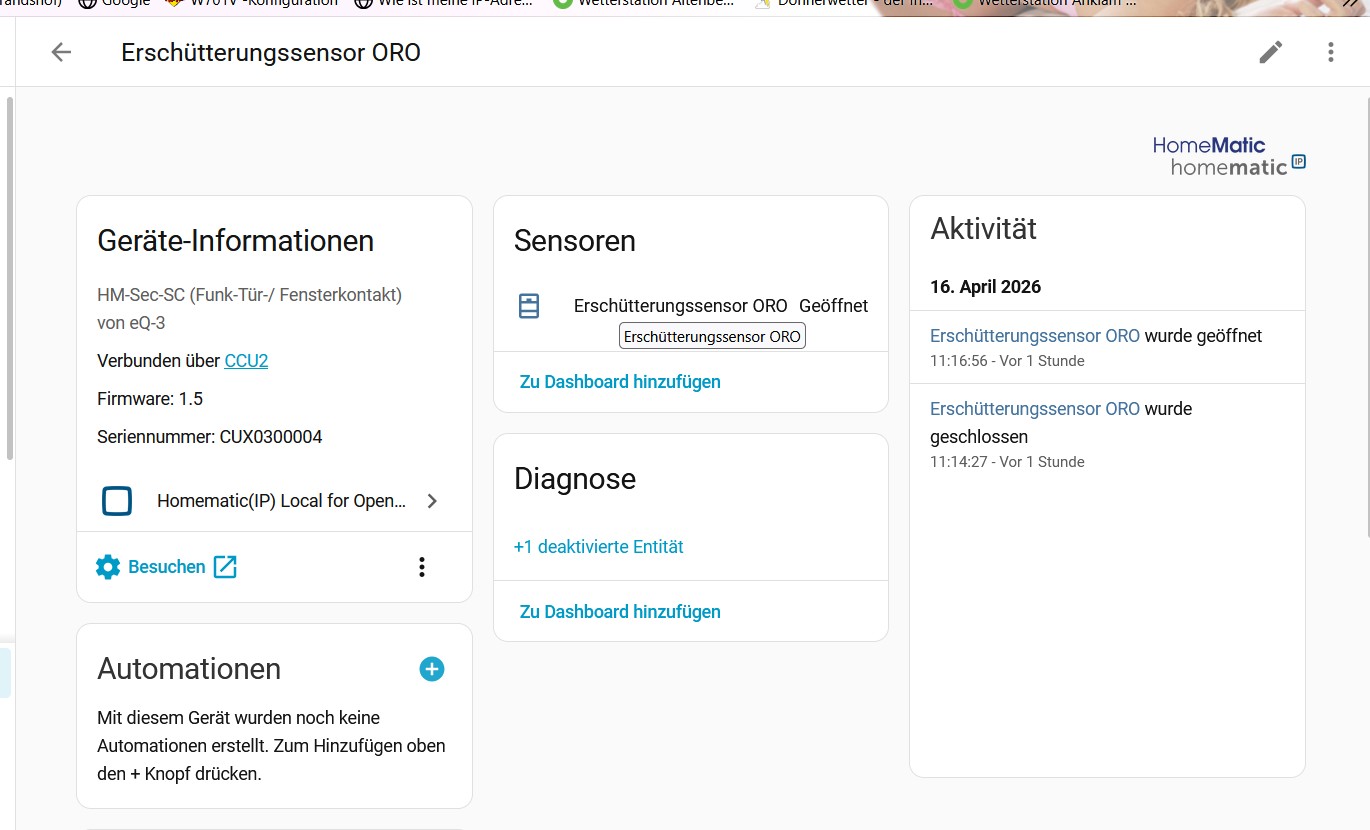
Task: Click the sensor entity icon
Action: 529,306
